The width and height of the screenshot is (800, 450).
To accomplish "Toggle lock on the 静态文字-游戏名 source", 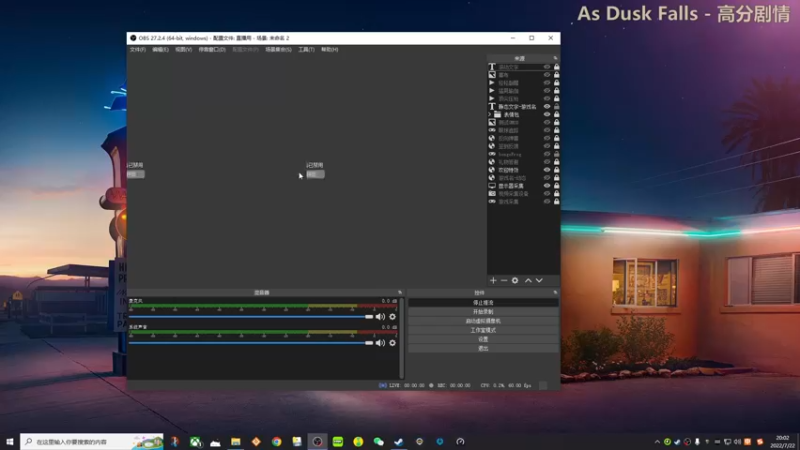I will tap(557, 106).
